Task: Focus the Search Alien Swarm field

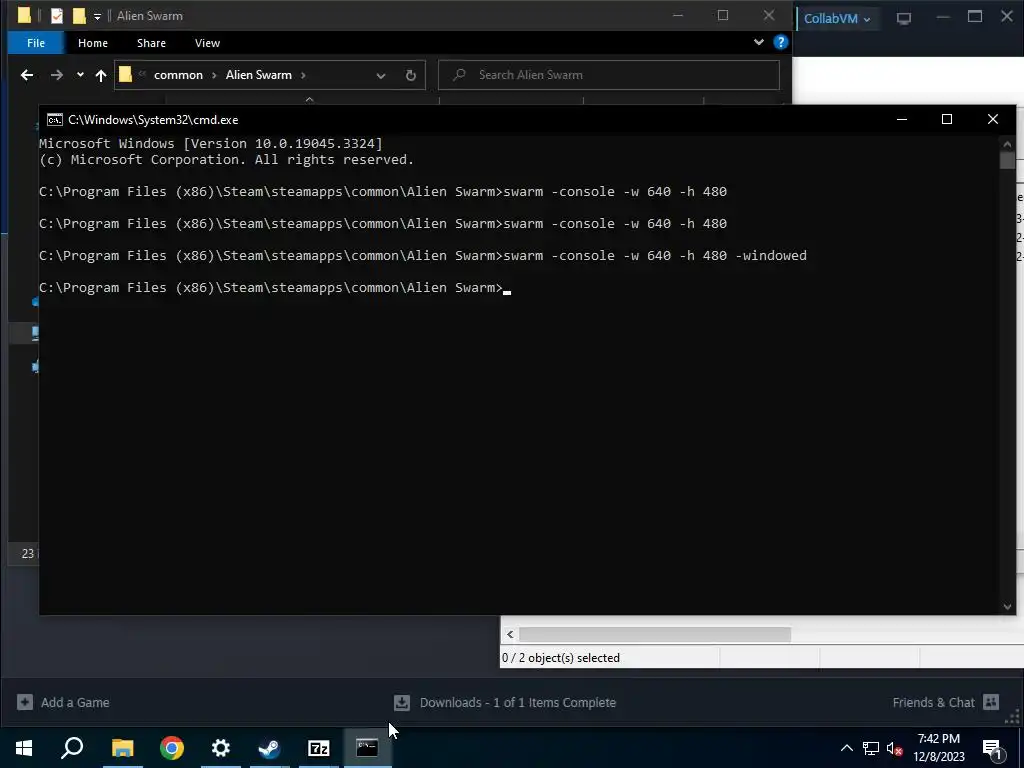Action: click(609, 75)
